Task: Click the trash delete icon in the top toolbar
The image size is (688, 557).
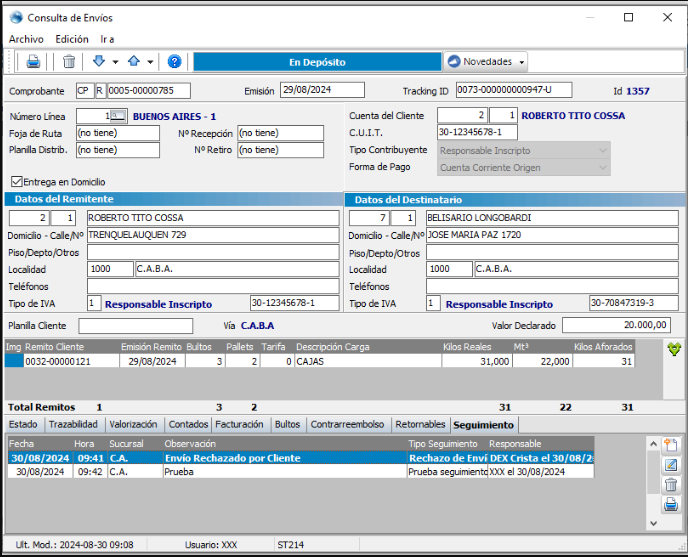Action: [x=69, y=62]
